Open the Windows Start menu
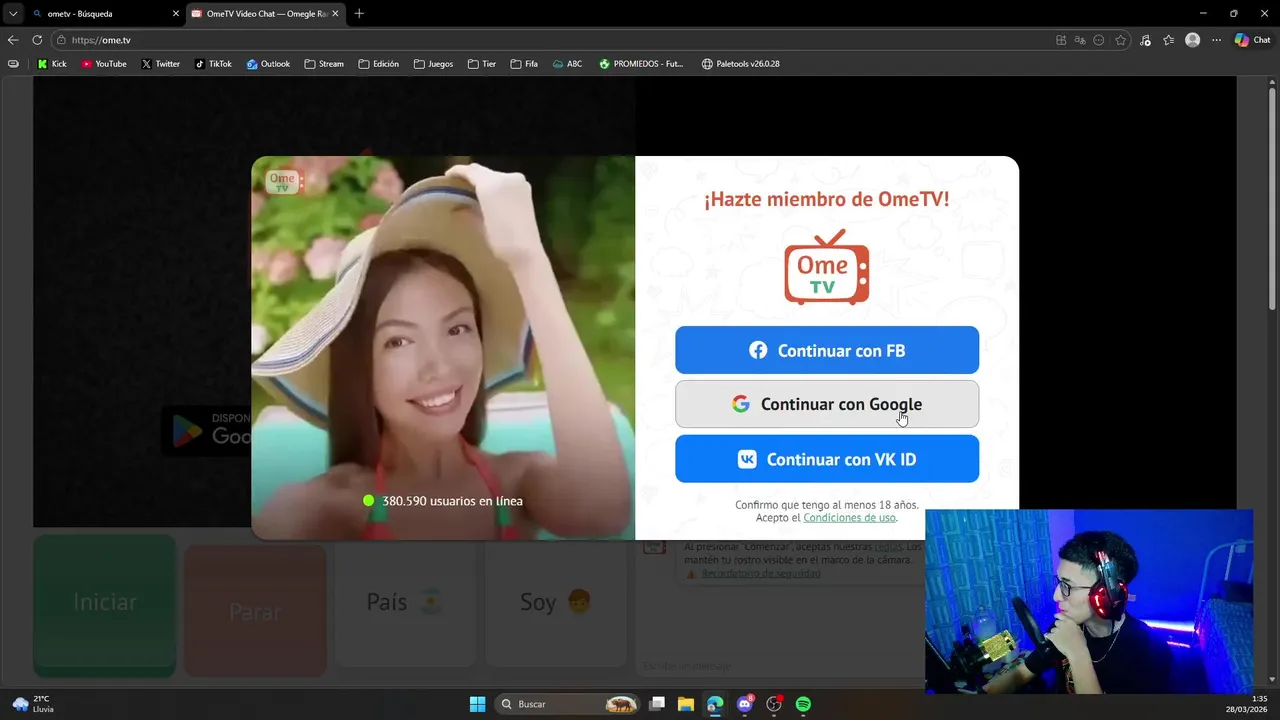The height and width of the screenshot is (720, 1280). click(x=477, y=704)
